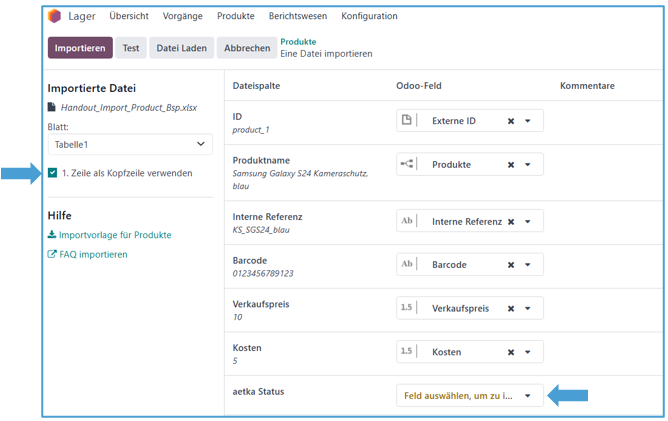The height and width of the screenshot is (421, 668).
Task: Open the Berichtswesen menu
Action: click(297, 17)
